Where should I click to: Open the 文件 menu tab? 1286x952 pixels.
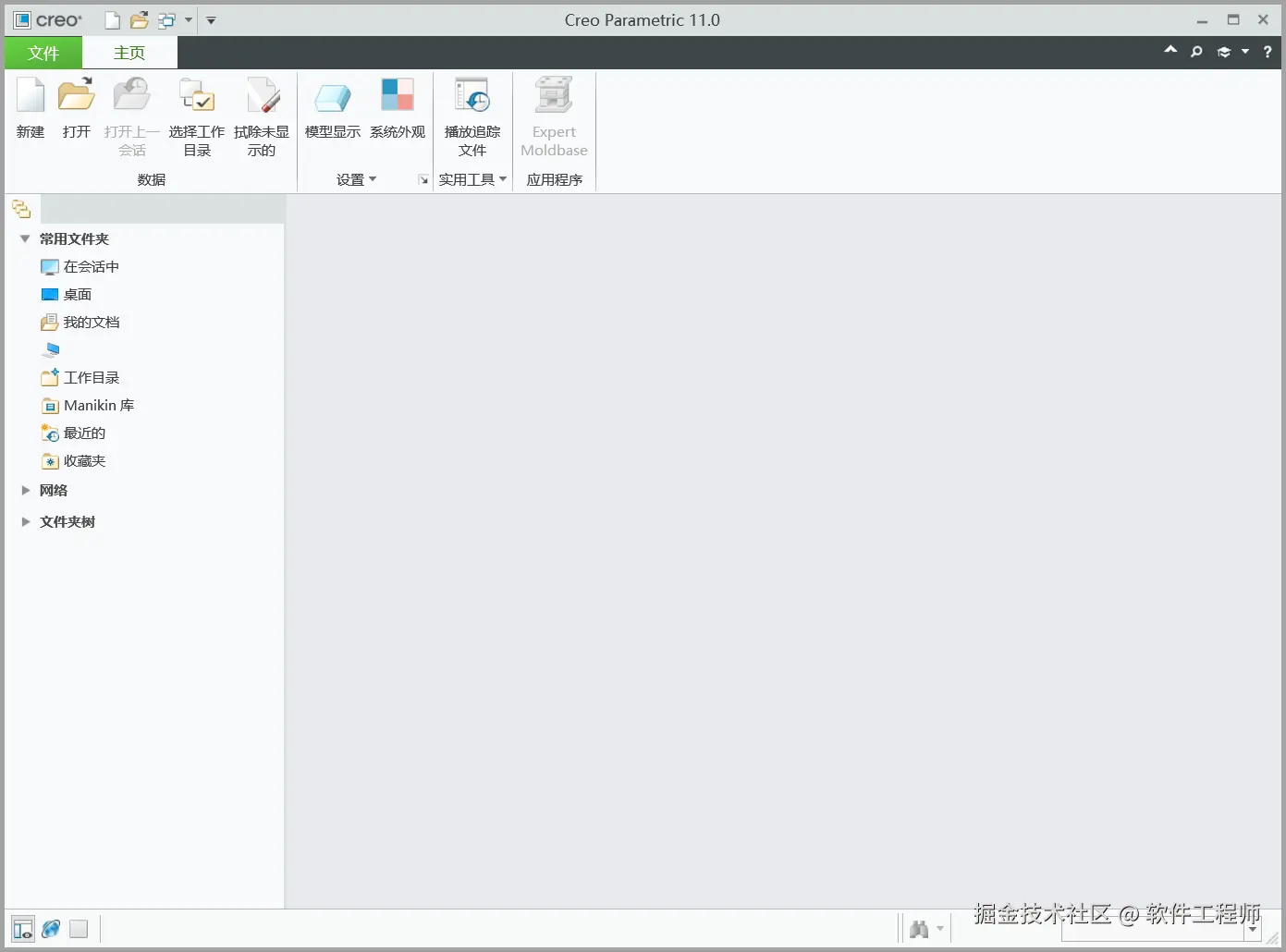click(43, 53)
